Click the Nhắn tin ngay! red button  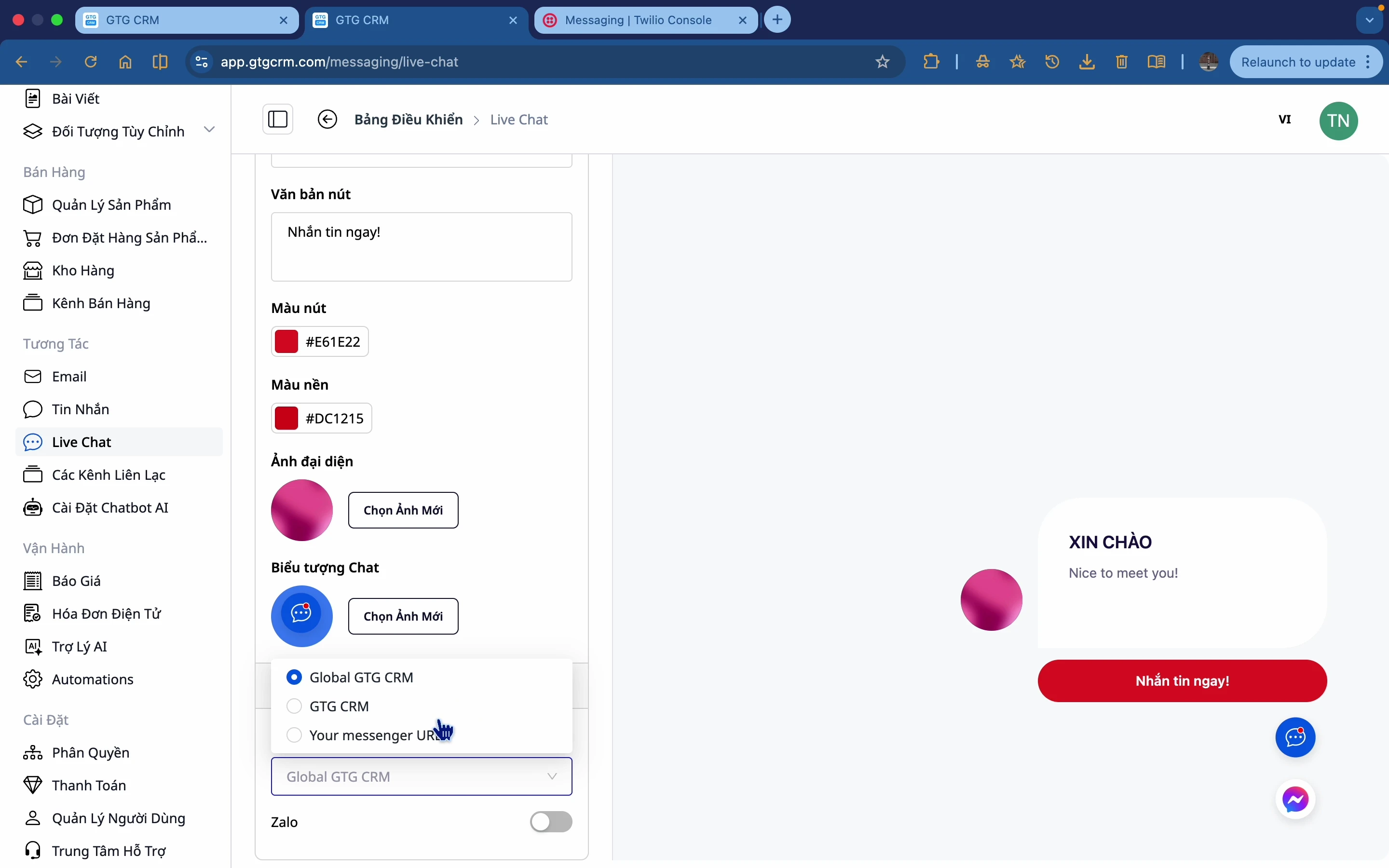pos(1182,681)
